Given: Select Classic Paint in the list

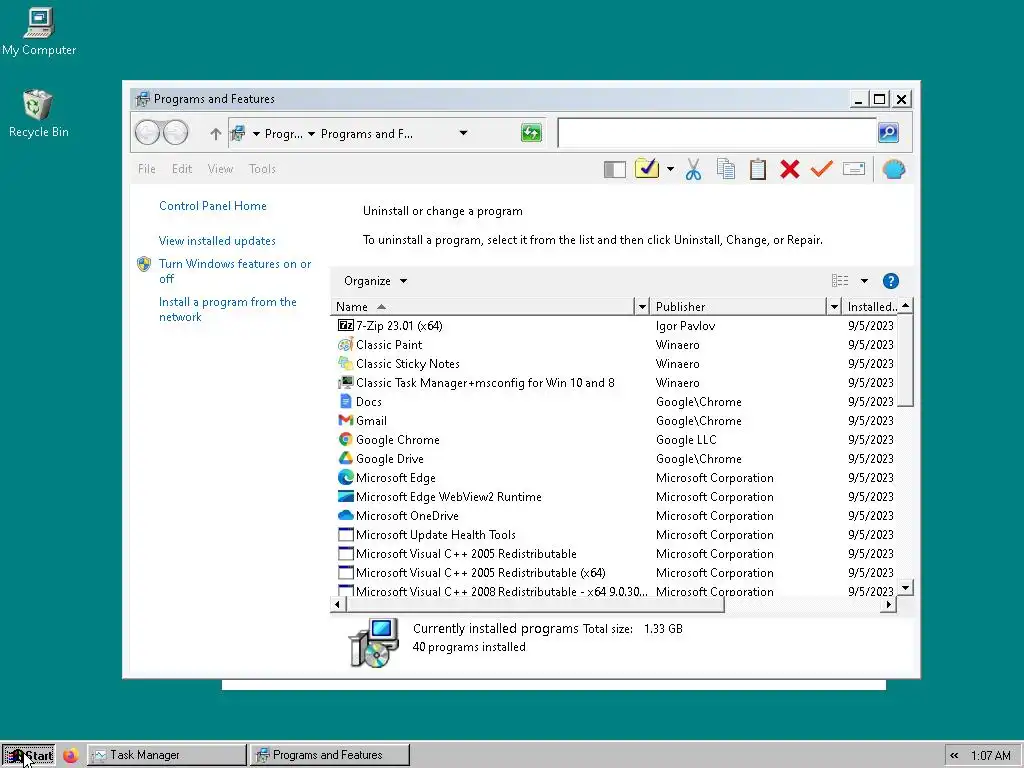Looking at the screenshot, I should click(x=389, y=345).
